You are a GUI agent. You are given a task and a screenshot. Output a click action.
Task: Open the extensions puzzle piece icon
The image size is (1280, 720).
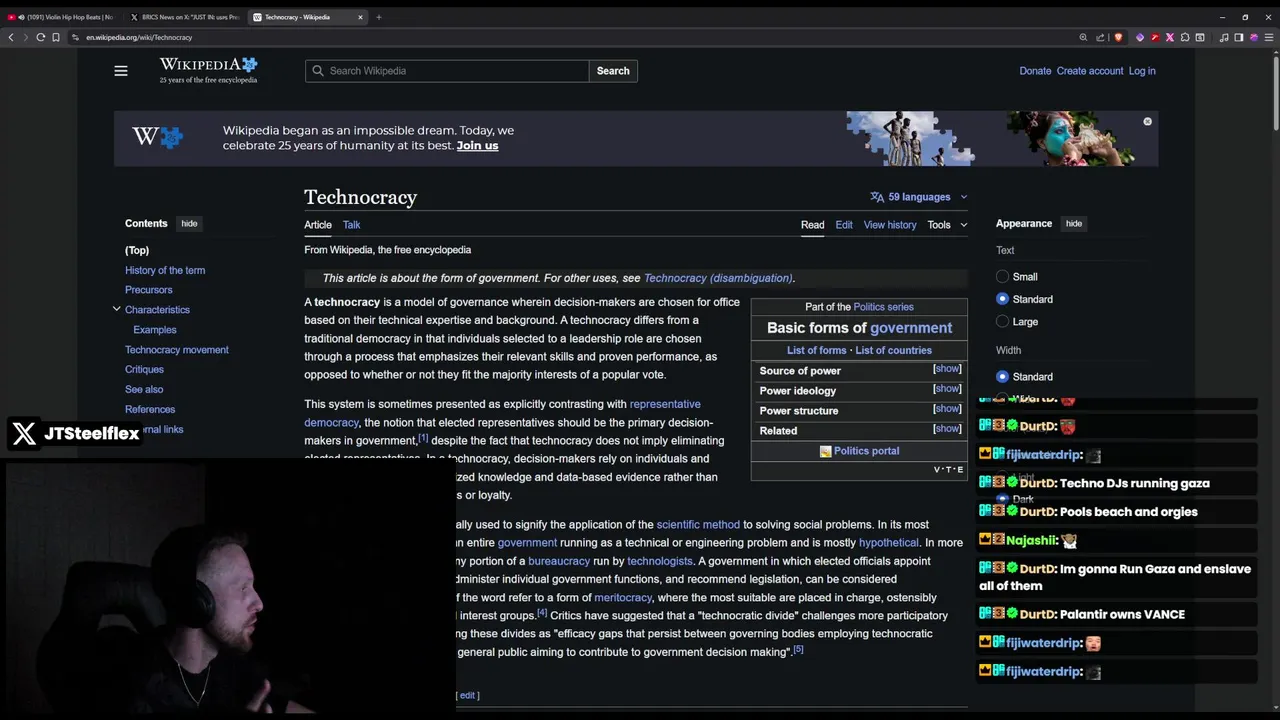(x=1185, y=37)
